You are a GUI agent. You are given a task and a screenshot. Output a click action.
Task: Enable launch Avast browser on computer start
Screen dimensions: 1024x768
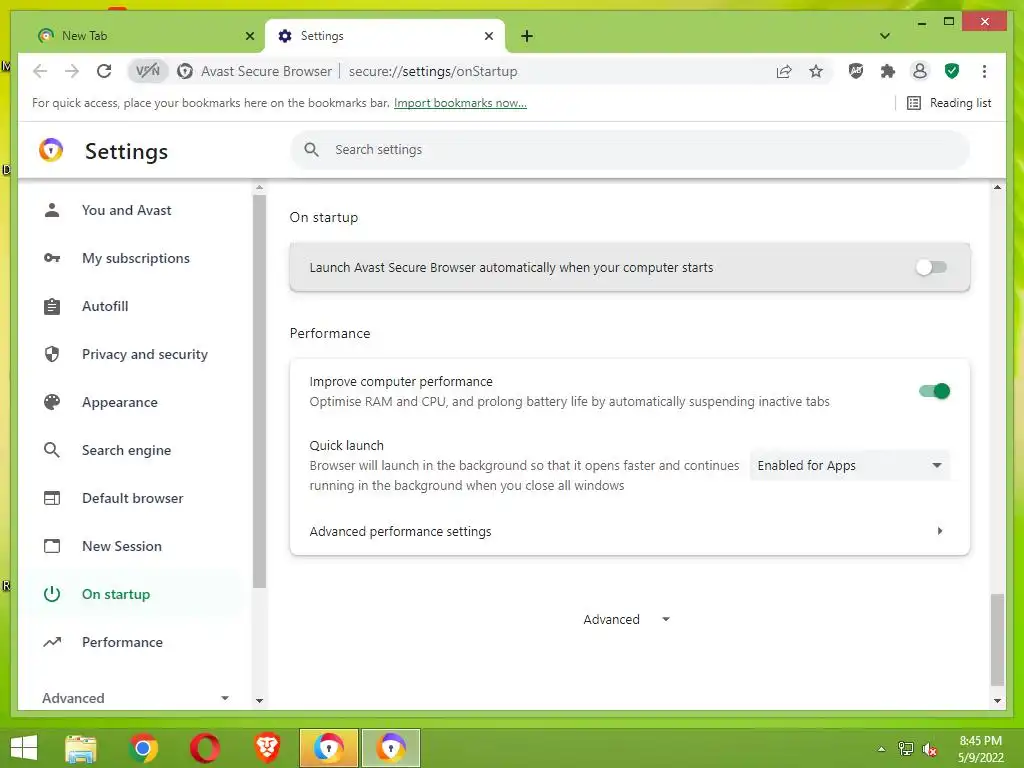coord(931,267)
